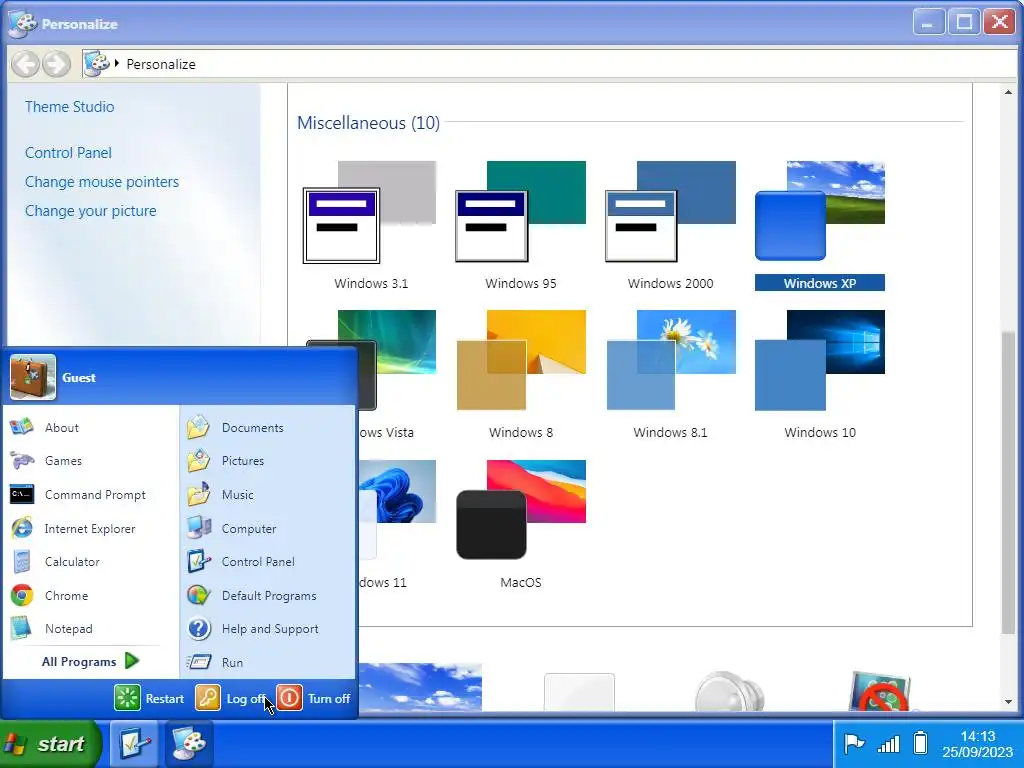Open the window color white swatch
This screenshot has width=1024, height=768.
(x=579, y=692)
